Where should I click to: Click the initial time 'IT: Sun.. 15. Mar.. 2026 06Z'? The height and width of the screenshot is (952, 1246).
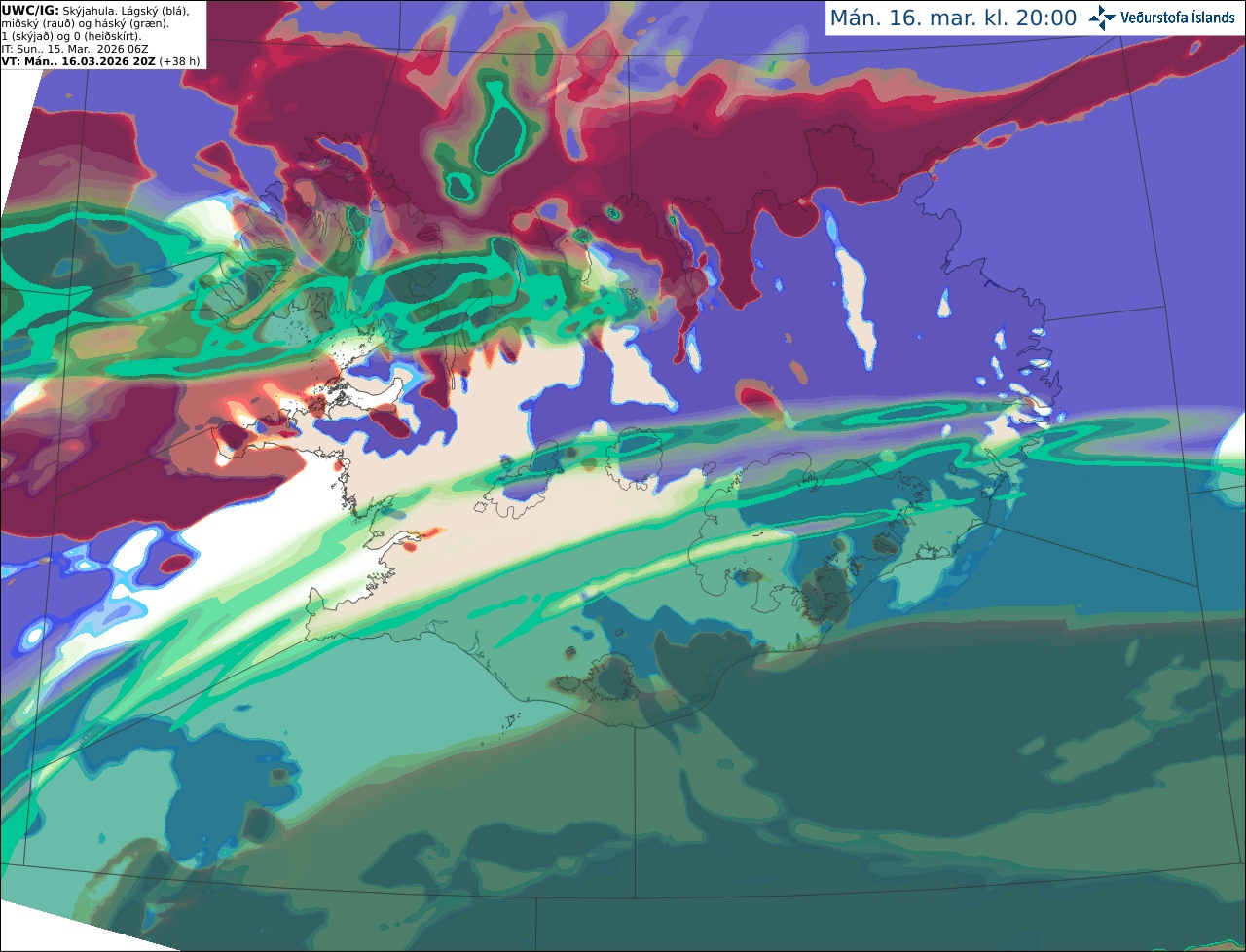pos(75,49)
